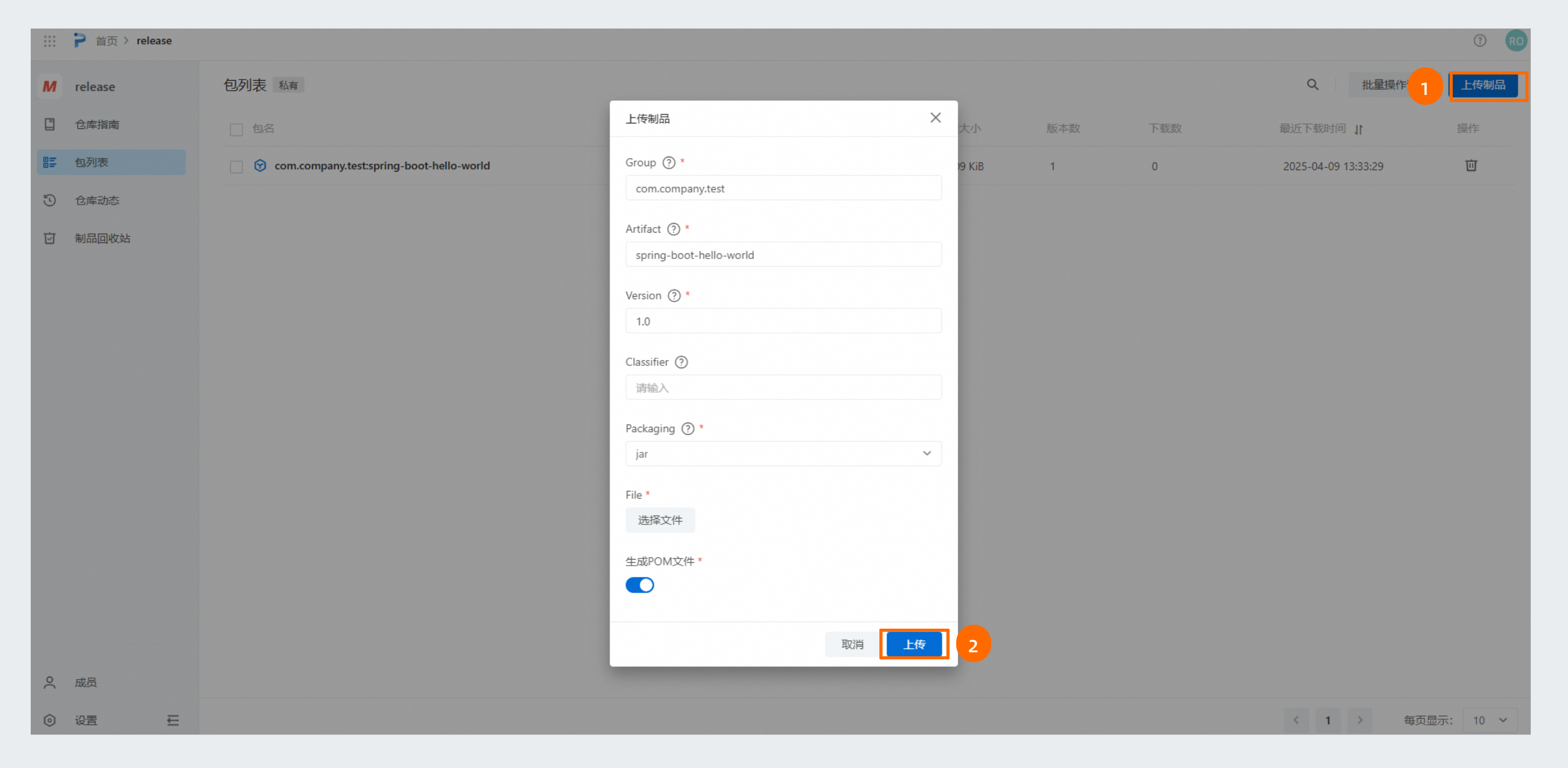Delete the spring-boot-hello-world package via trash icon

pos(1470,166)
